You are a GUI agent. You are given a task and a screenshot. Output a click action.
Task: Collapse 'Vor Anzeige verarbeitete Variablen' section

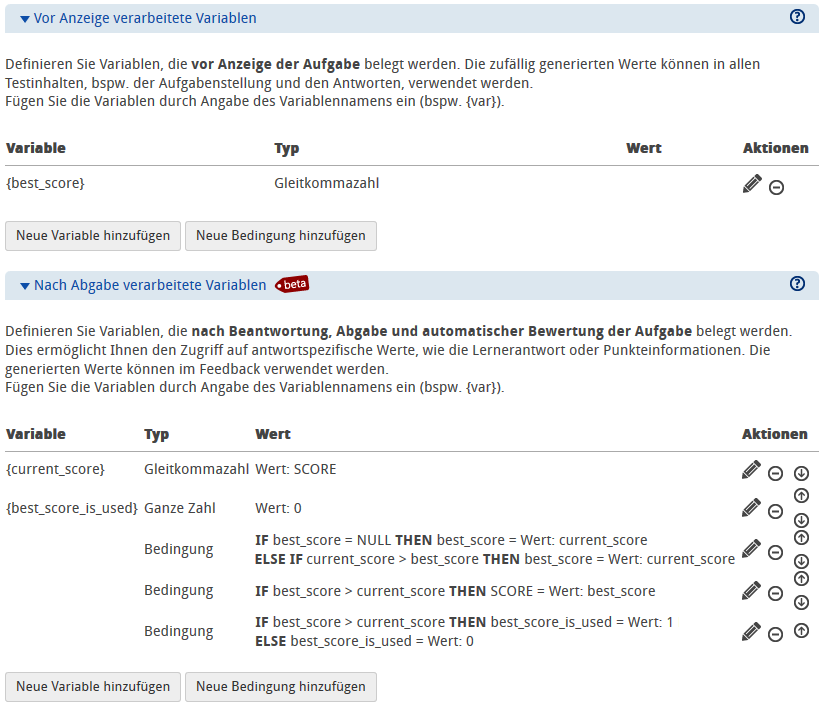click(26, 19)
